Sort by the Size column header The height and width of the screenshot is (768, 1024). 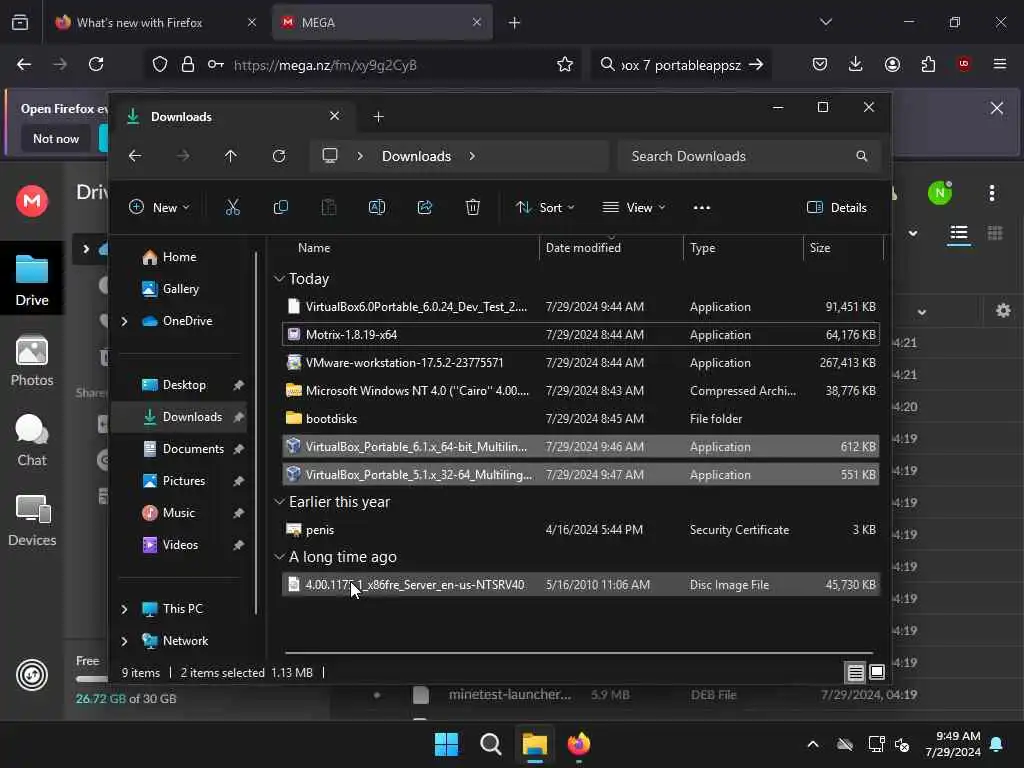820,248
